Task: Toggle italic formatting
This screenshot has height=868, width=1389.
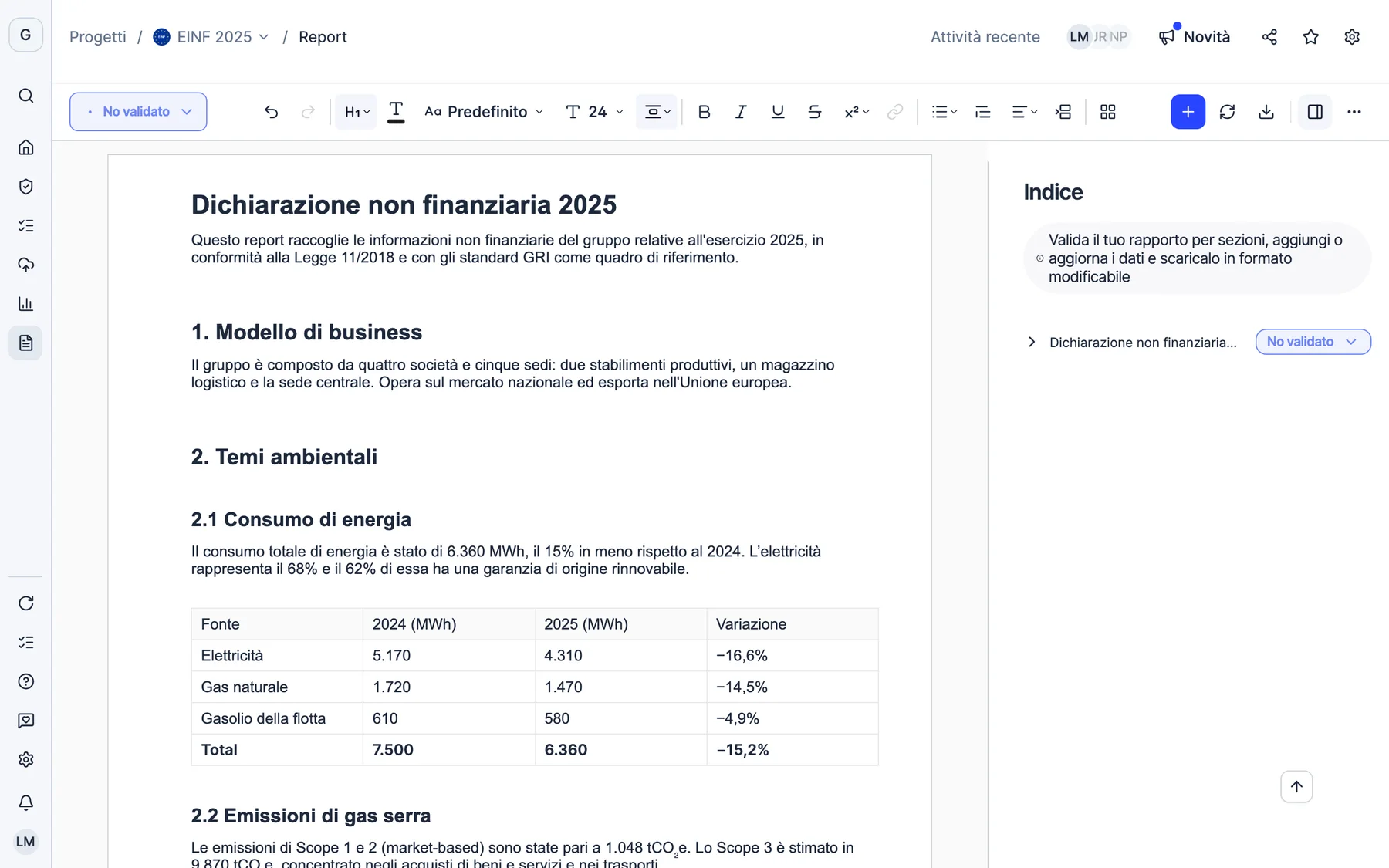Action: click(741, 112)
